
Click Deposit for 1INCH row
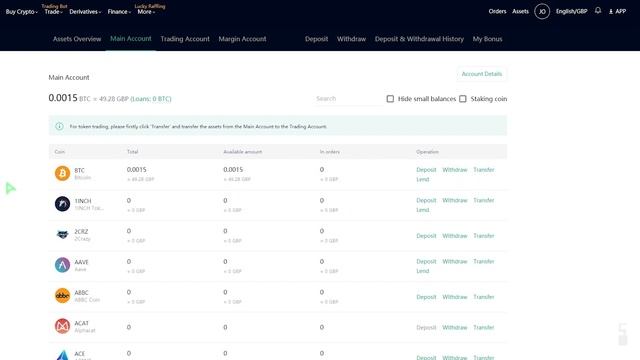tap(426, 200)
